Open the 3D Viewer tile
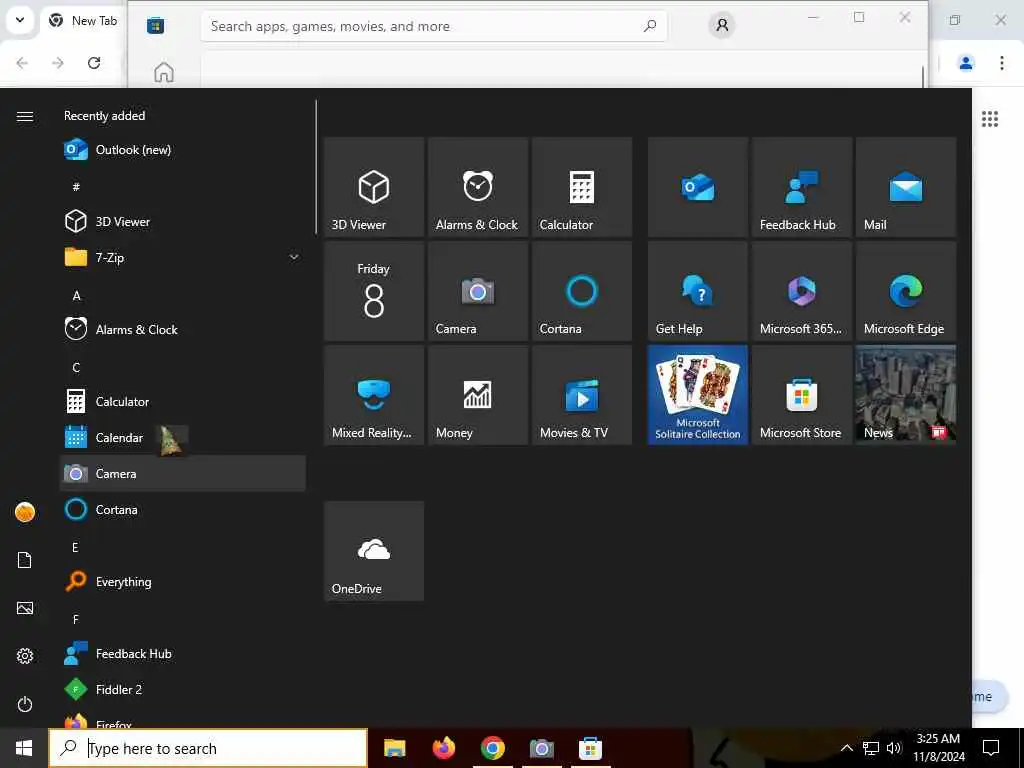 374,187
